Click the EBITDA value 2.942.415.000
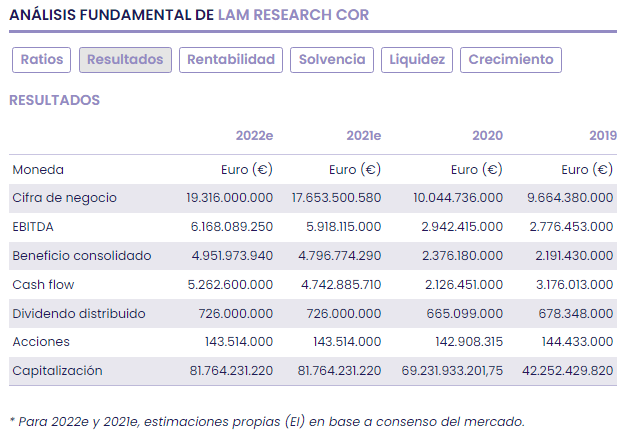631x438 pixels. (462, 227)
